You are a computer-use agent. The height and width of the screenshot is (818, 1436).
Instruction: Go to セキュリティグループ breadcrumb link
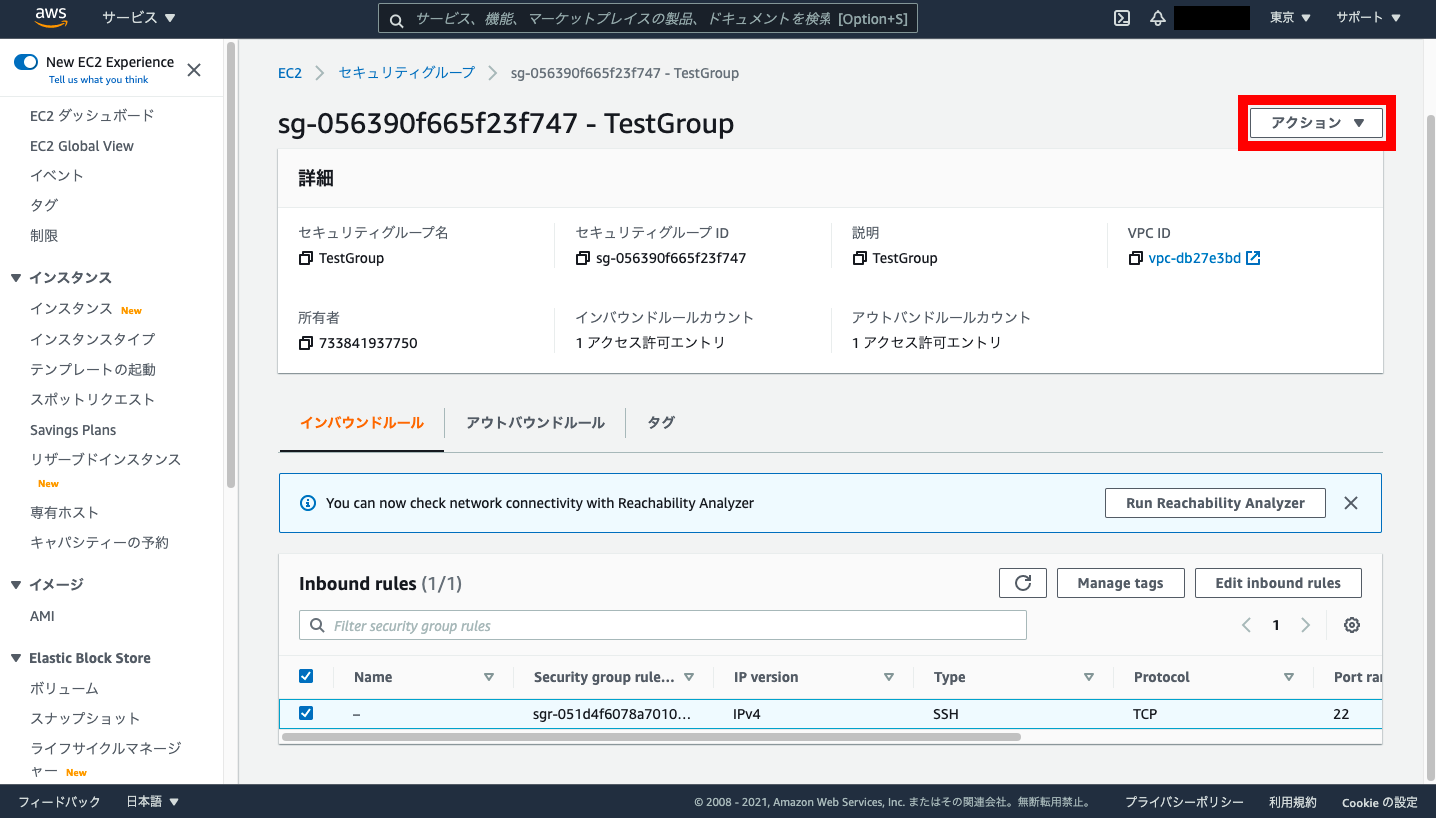407,73
